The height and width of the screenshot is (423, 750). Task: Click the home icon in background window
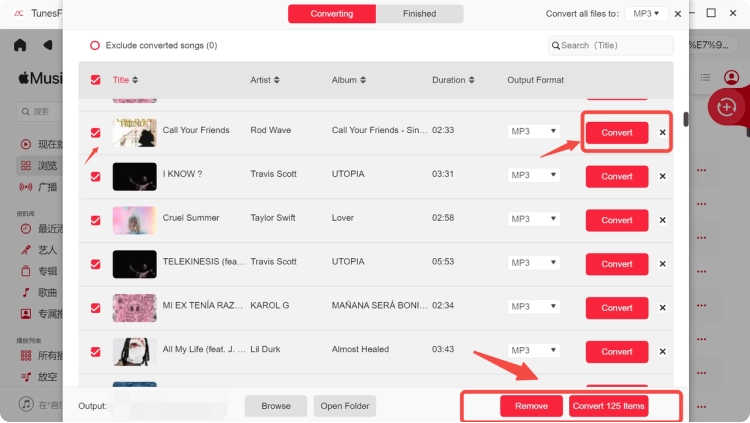(x=20, y=45)
